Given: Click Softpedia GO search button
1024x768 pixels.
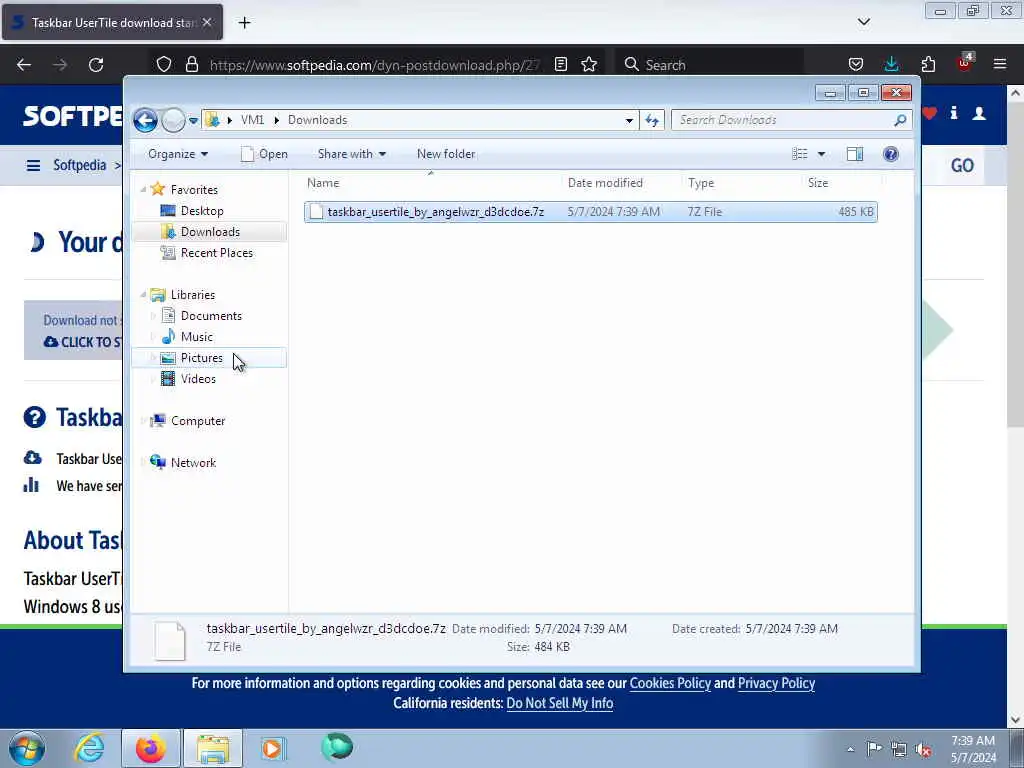Looking at the screenshot, I should [962, 166].
